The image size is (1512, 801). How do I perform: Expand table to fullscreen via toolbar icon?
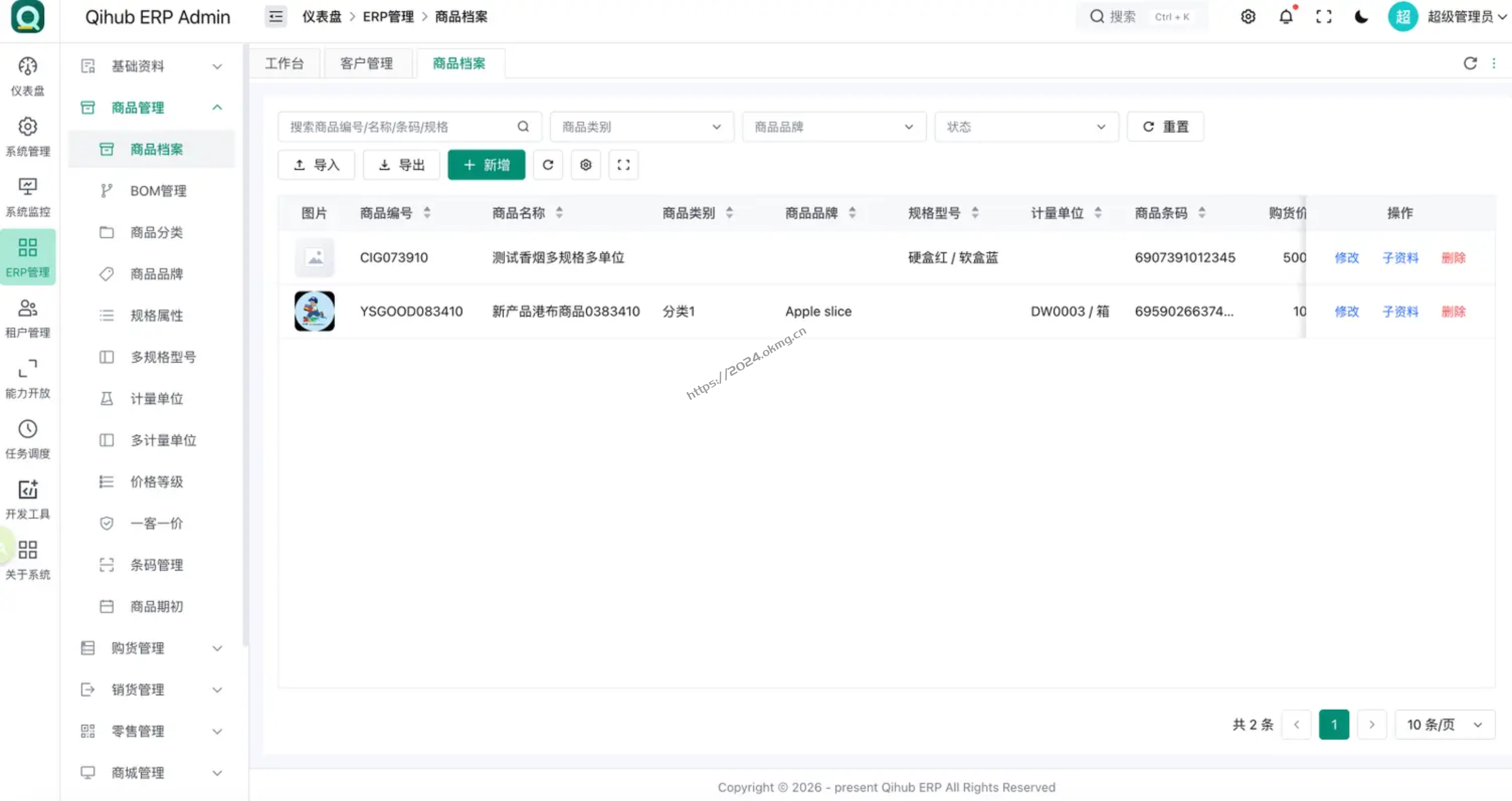[x=623, y=165]
